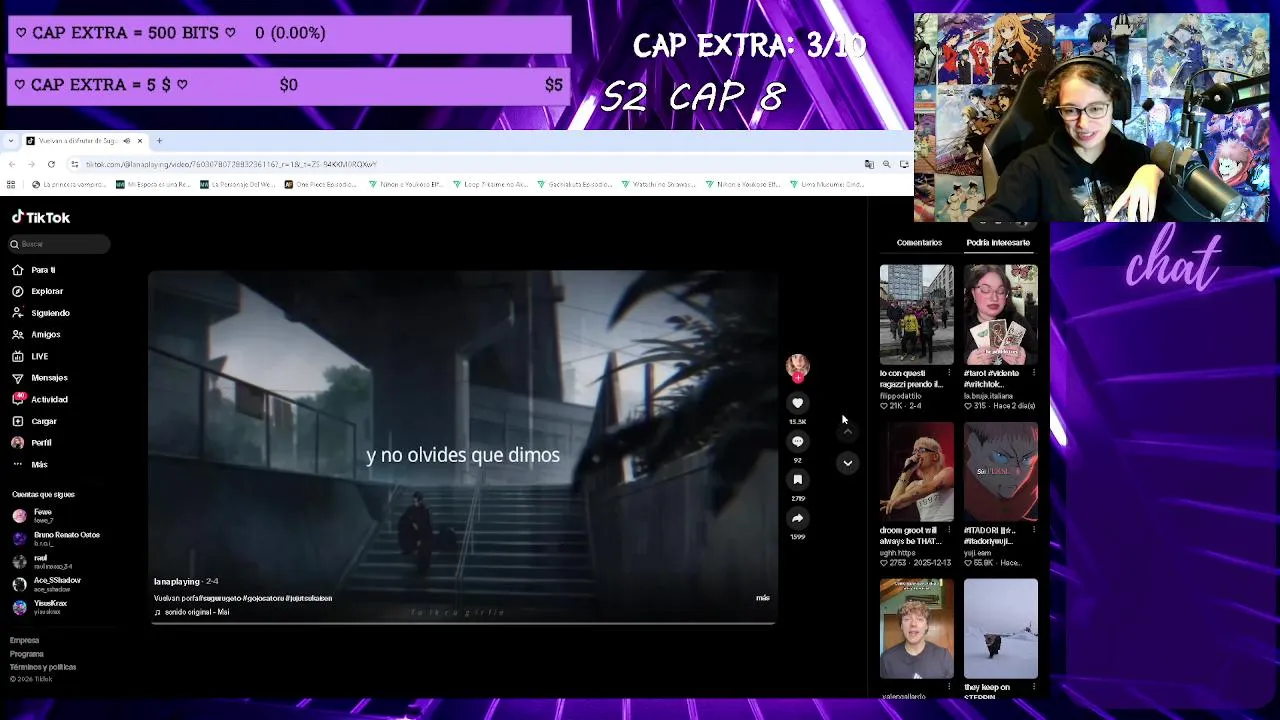Click the #jujutsukaisen hashtag
This screenshot has width=1280, height=720.
coord(308,598)
